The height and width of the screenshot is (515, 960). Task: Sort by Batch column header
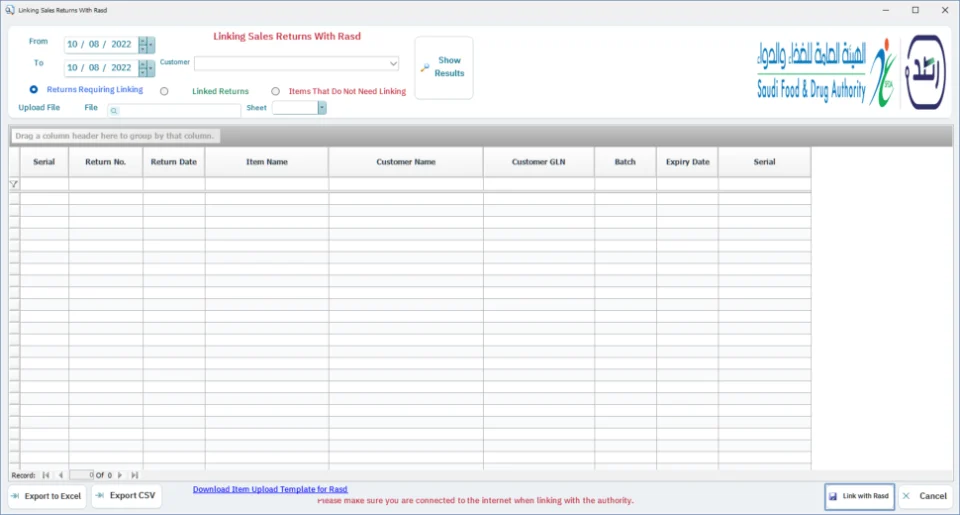[x=625, y=162]
